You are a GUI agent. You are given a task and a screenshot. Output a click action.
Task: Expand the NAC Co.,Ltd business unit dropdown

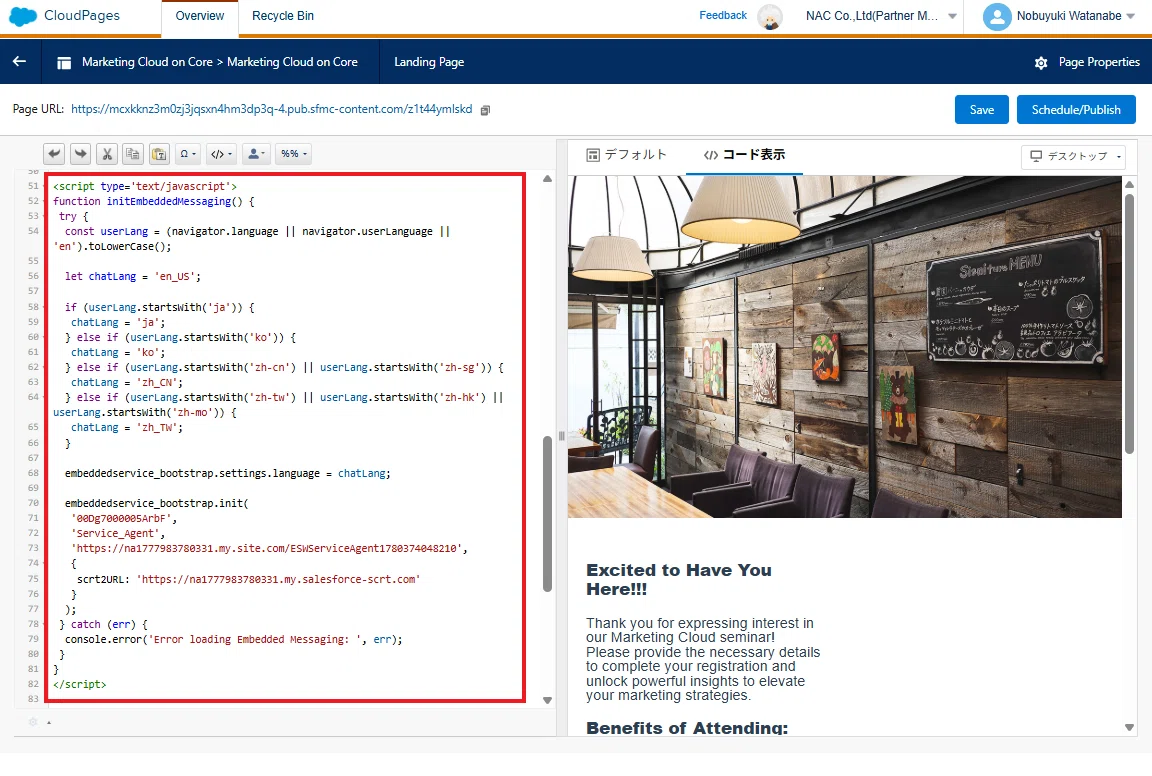[x=952, y=16]
